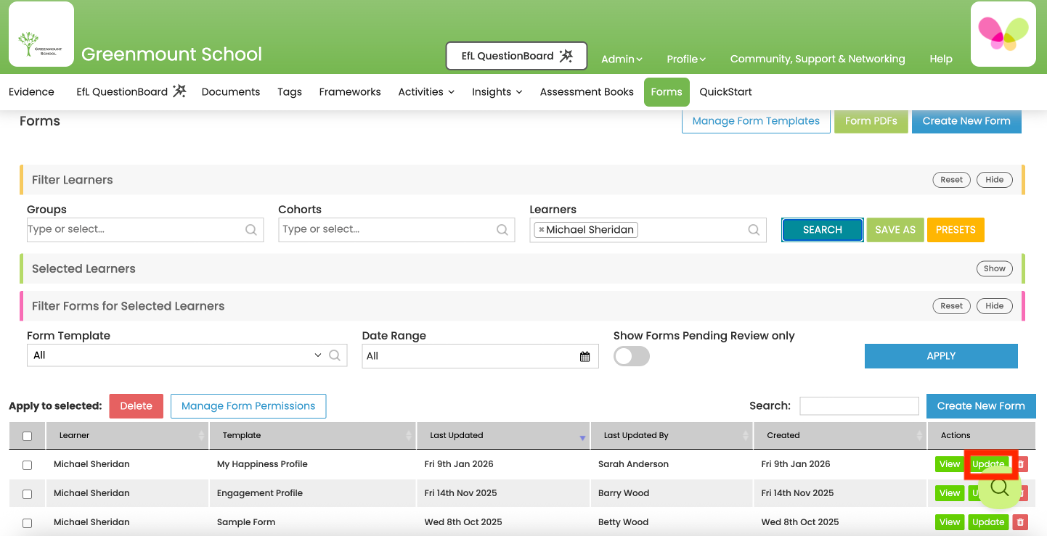The image size is (1048, 536).
Task: Click Manage Form Templates
Action: tap(756, 121)
